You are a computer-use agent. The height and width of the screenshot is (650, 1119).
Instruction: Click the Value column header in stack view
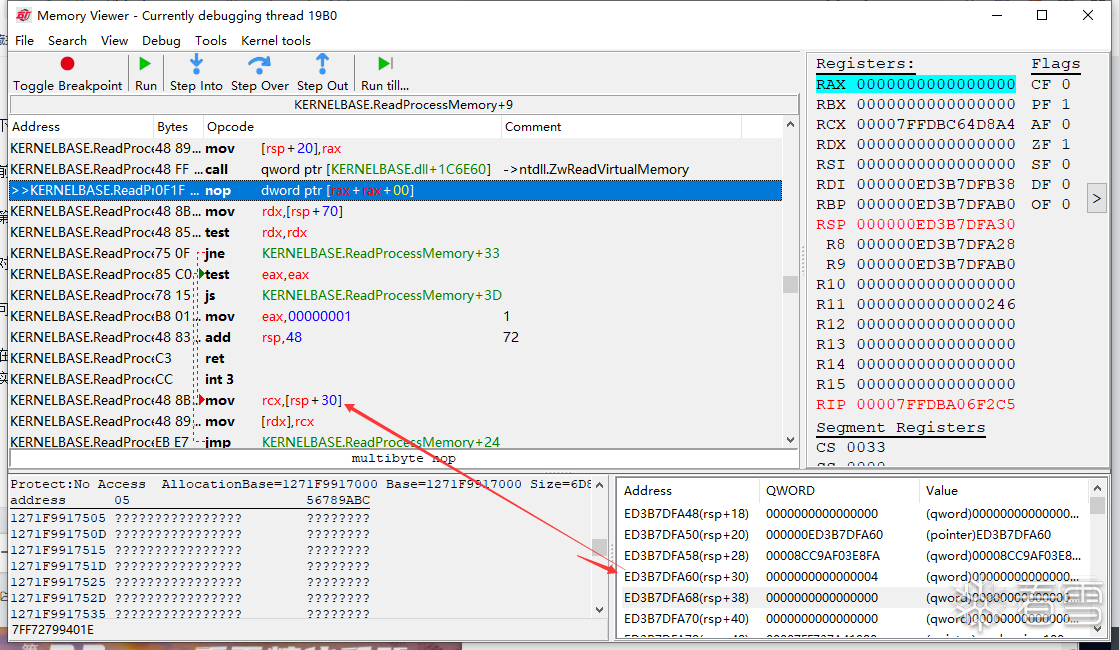click(1004, 490)
